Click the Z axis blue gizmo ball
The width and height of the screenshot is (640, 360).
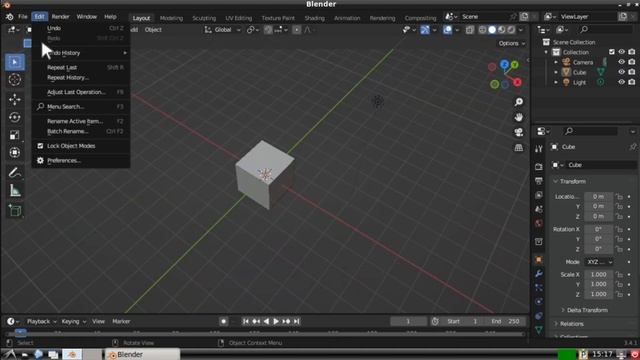pos(504,64)
